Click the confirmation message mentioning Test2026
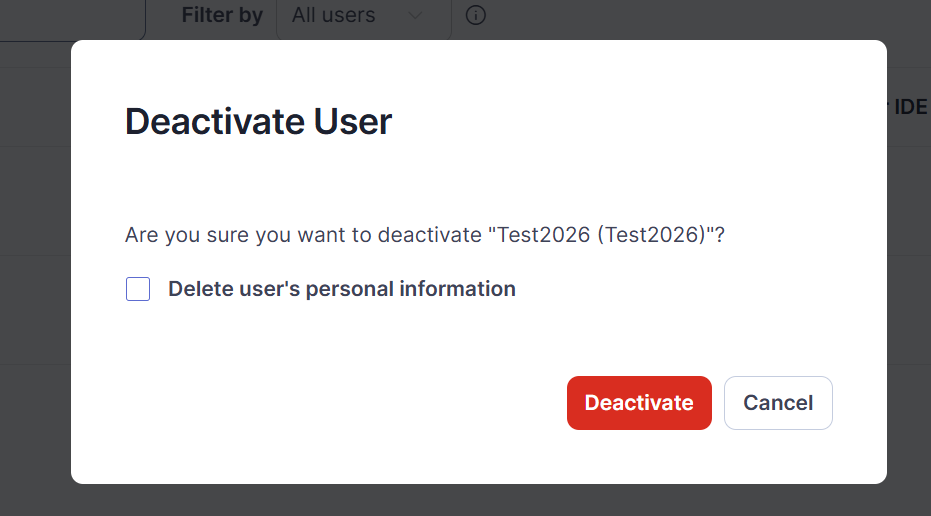The image size is (931, 516). [x=425, y=235]
